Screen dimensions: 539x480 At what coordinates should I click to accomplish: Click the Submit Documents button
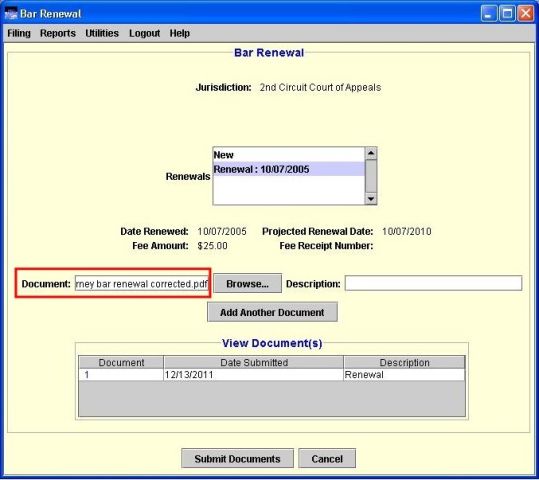click(x=237, y=459)
